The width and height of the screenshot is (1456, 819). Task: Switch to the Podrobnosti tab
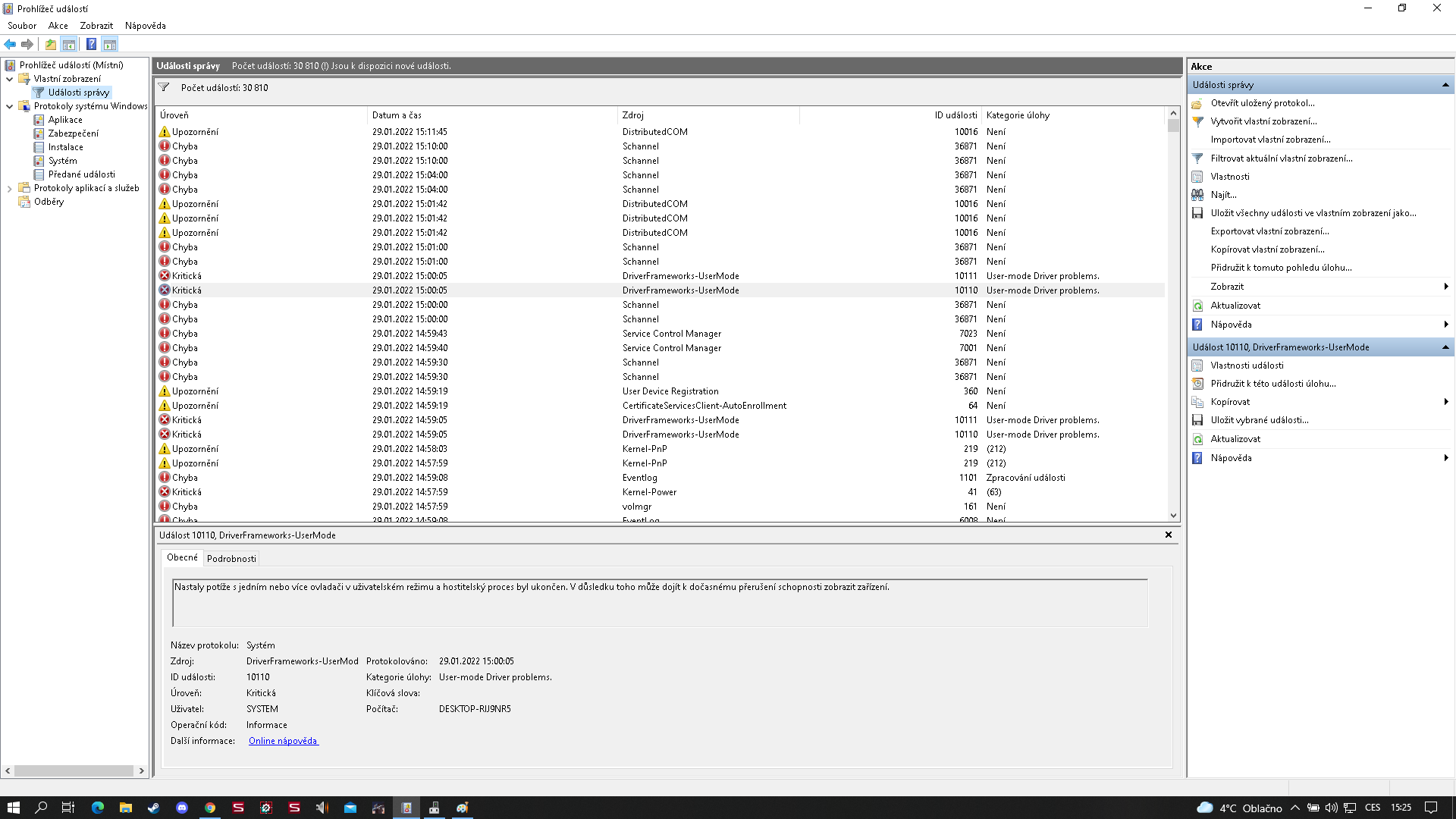231,558
